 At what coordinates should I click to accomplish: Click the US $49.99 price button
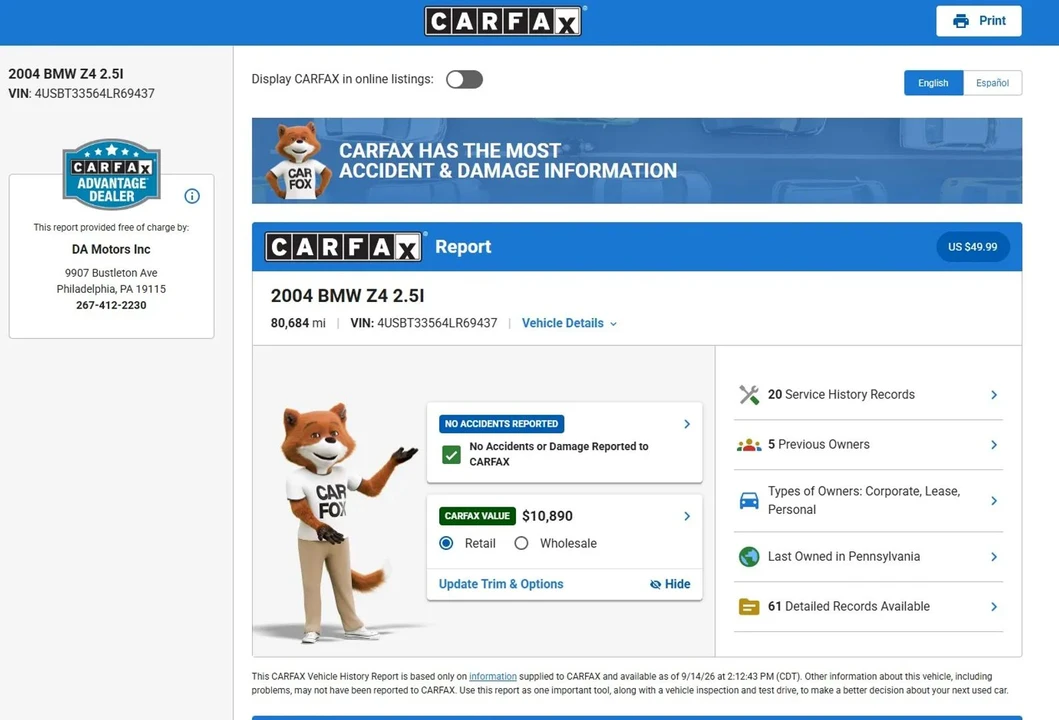[973, 247]
